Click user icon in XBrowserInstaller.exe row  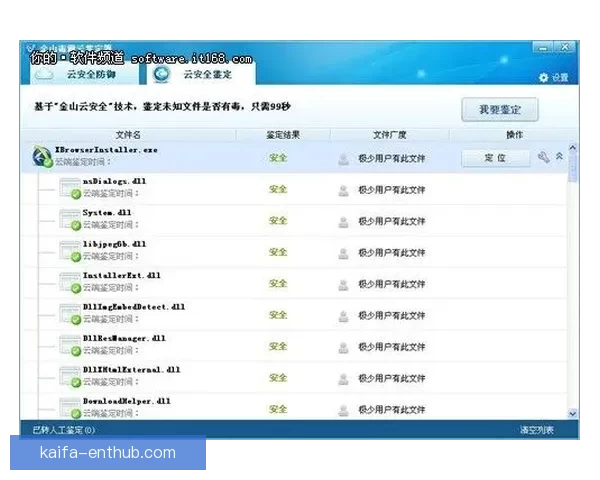coord(344,159)
